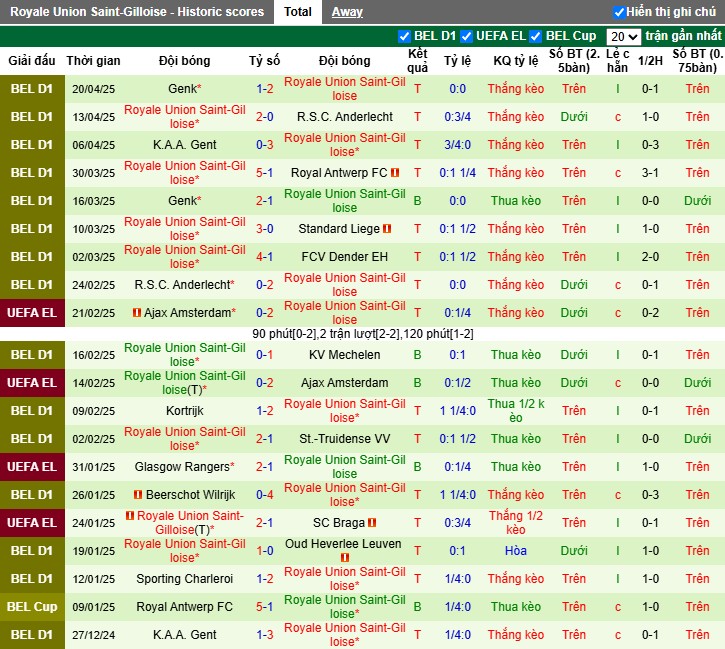The width and height of the screenshot is (725, 649).
Task: Switch to the Away tab
Action: point(347,12)
